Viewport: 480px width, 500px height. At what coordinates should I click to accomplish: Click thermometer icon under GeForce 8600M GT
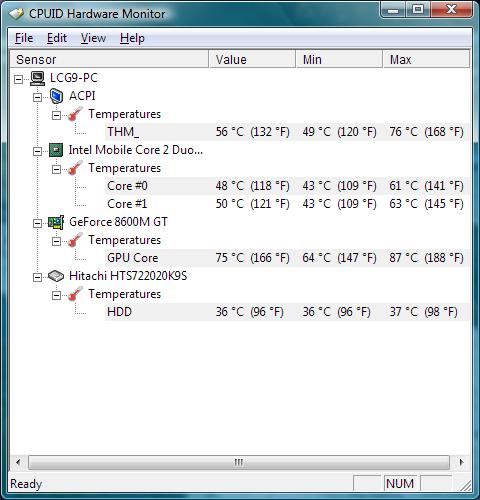pos(75,240)
